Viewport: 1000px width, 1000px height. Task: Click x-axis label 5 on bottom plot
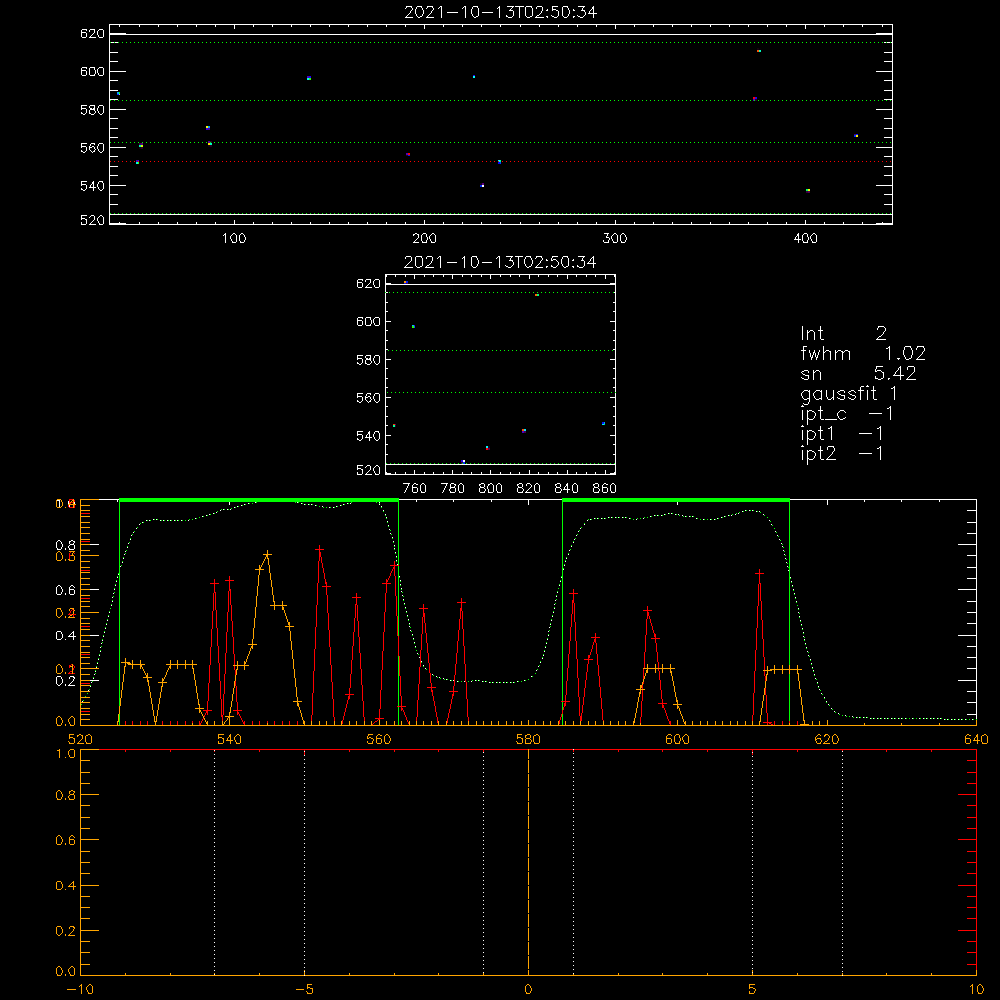click(753, 990)
